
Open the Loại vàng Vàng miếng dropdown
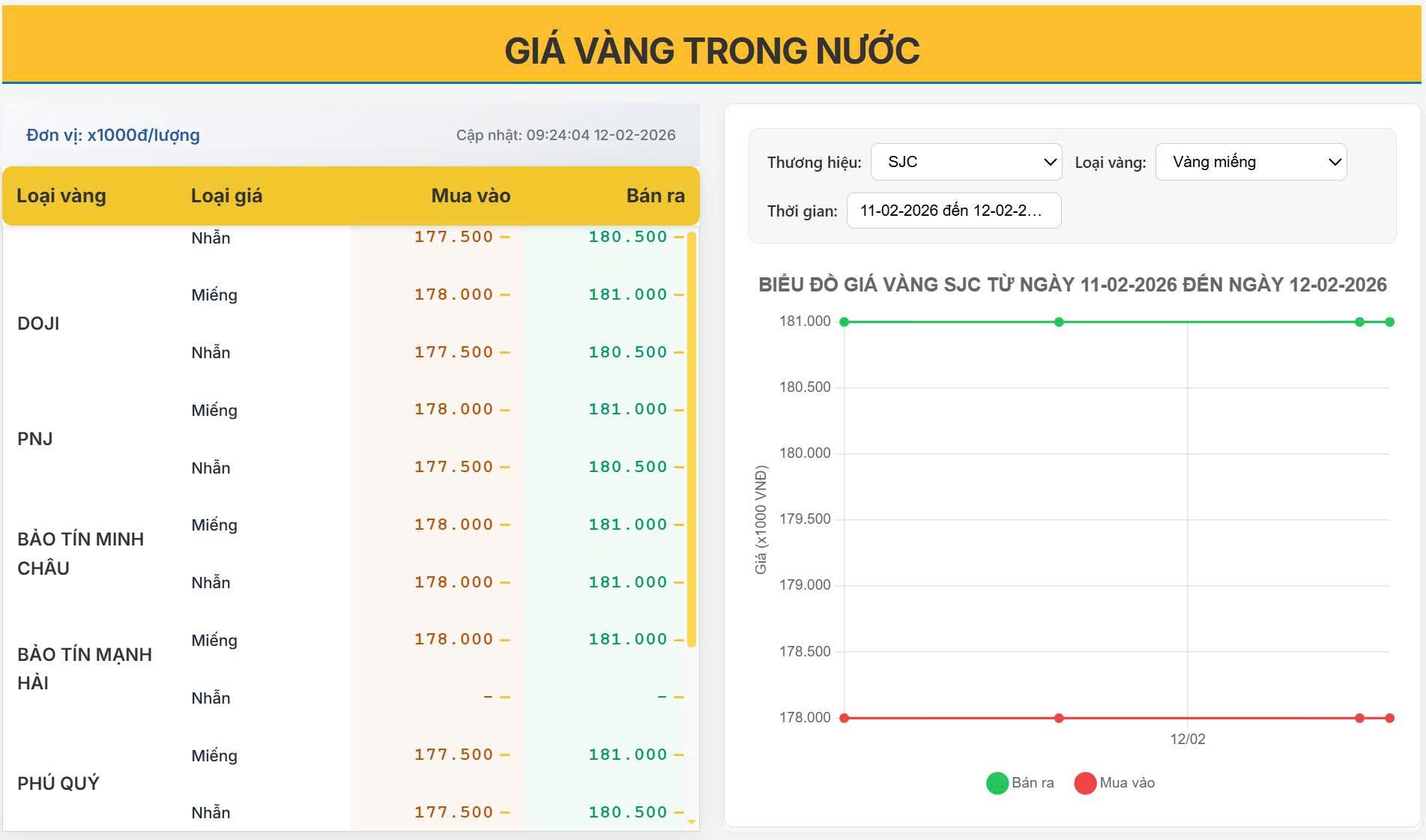(1251, 162)
